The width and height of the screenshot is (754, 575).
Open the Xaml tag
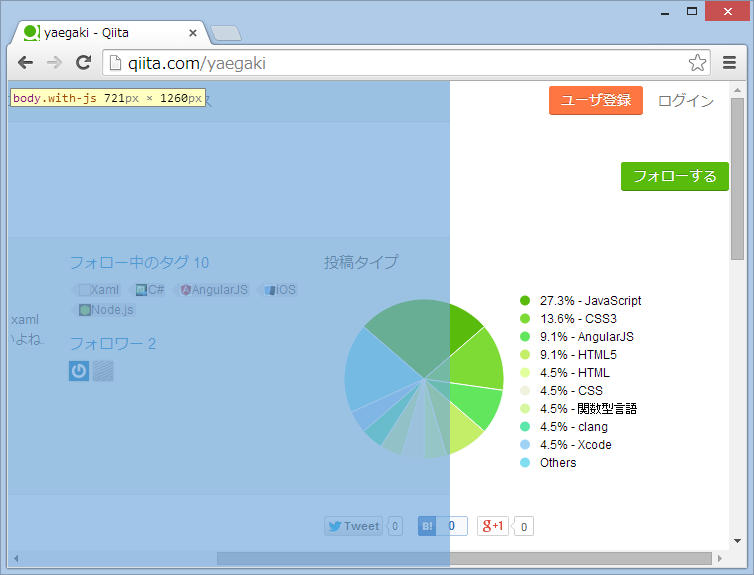point(96,290)
